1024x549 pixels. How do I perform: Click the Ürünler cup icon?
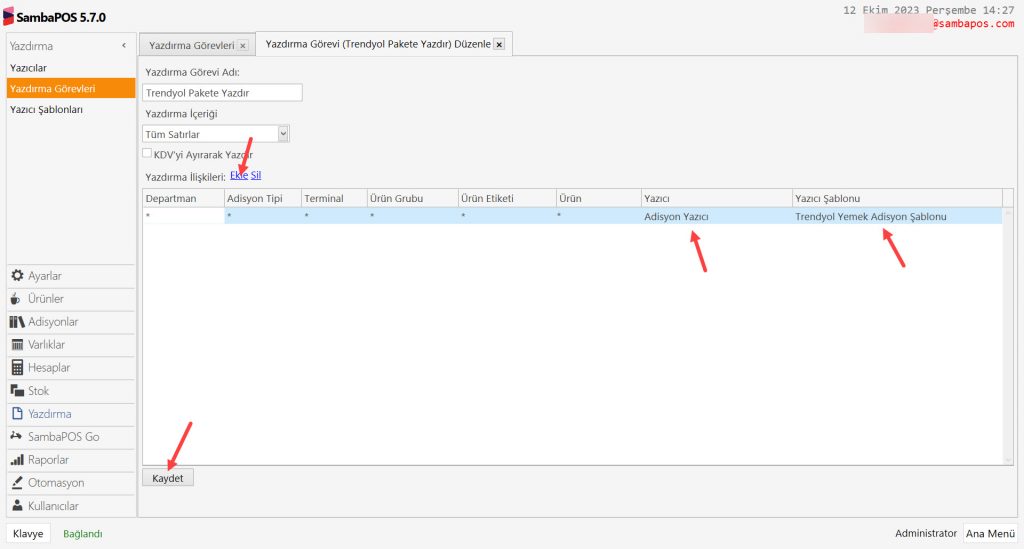point(16,299)
